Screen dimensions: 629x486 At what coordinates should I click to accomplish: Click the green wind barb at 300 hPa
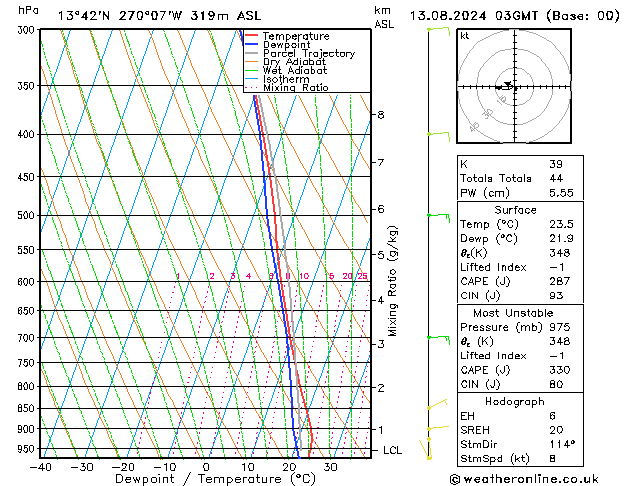point(438,31)
